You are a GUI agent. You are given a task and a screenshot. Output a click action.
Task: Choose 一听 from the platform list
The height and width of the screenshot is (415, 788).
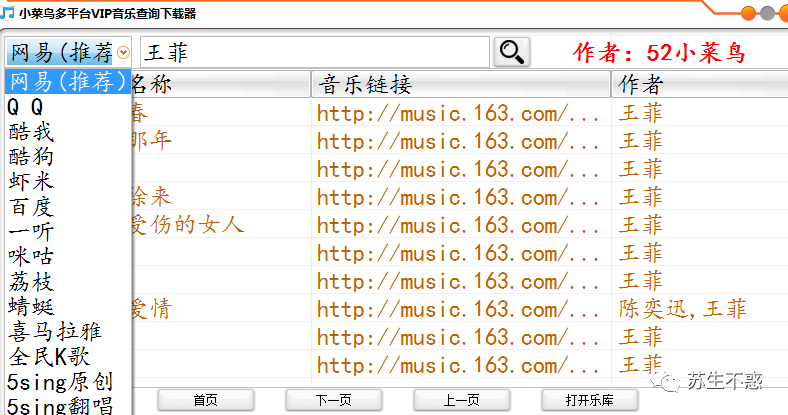[x=68, y=232]
